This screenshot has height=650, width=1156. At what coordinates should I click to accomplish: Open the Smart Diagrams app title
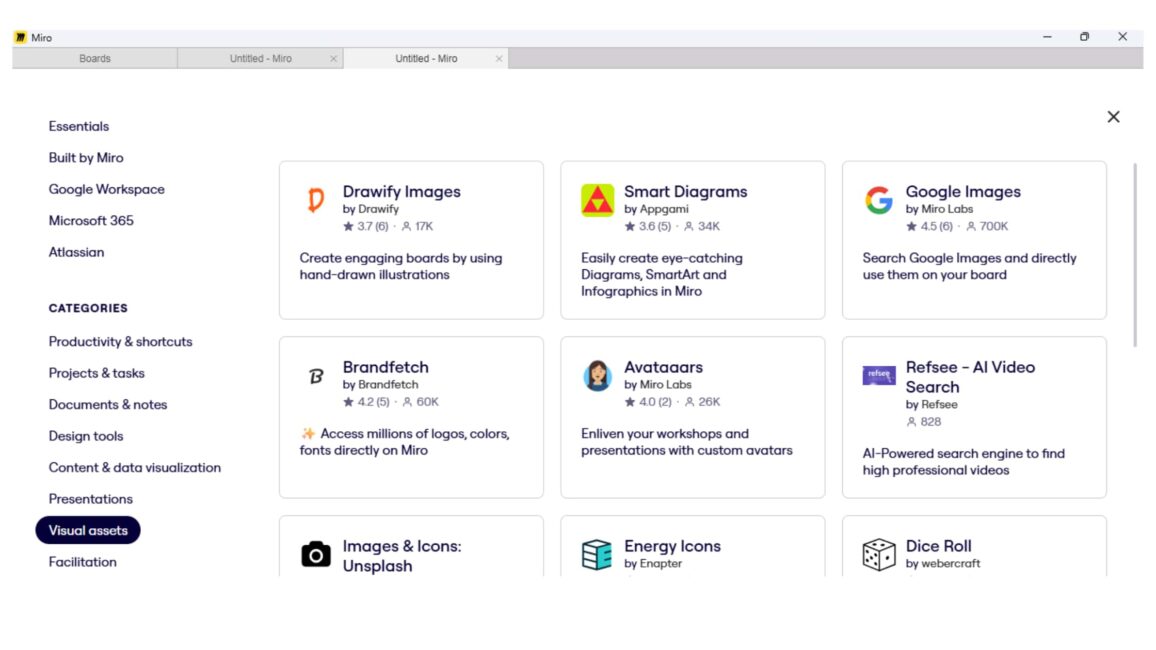coord(686,192)
